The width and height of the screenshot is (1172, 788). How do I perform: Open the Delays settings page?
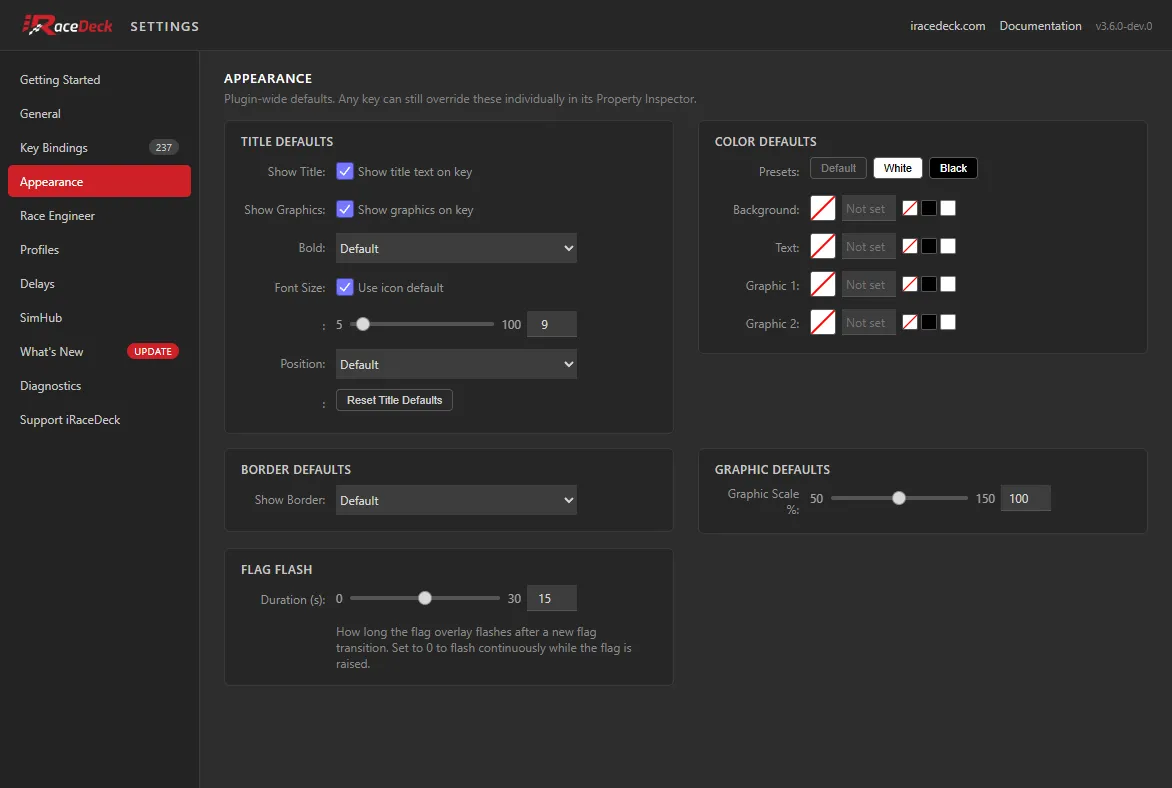pyautogui.click(x=99, y=283)
